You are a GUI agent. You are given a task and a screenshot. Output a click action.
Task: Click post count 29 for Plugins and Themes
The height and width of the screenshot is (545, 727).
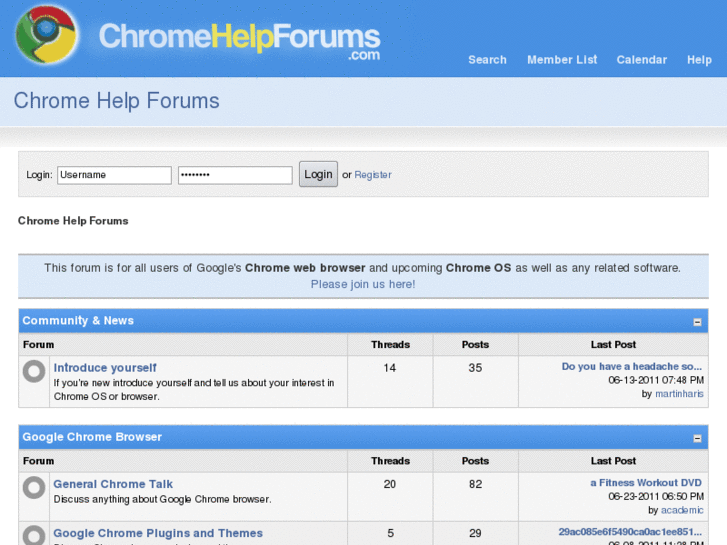pyautogui.click(x=475, y=533)
